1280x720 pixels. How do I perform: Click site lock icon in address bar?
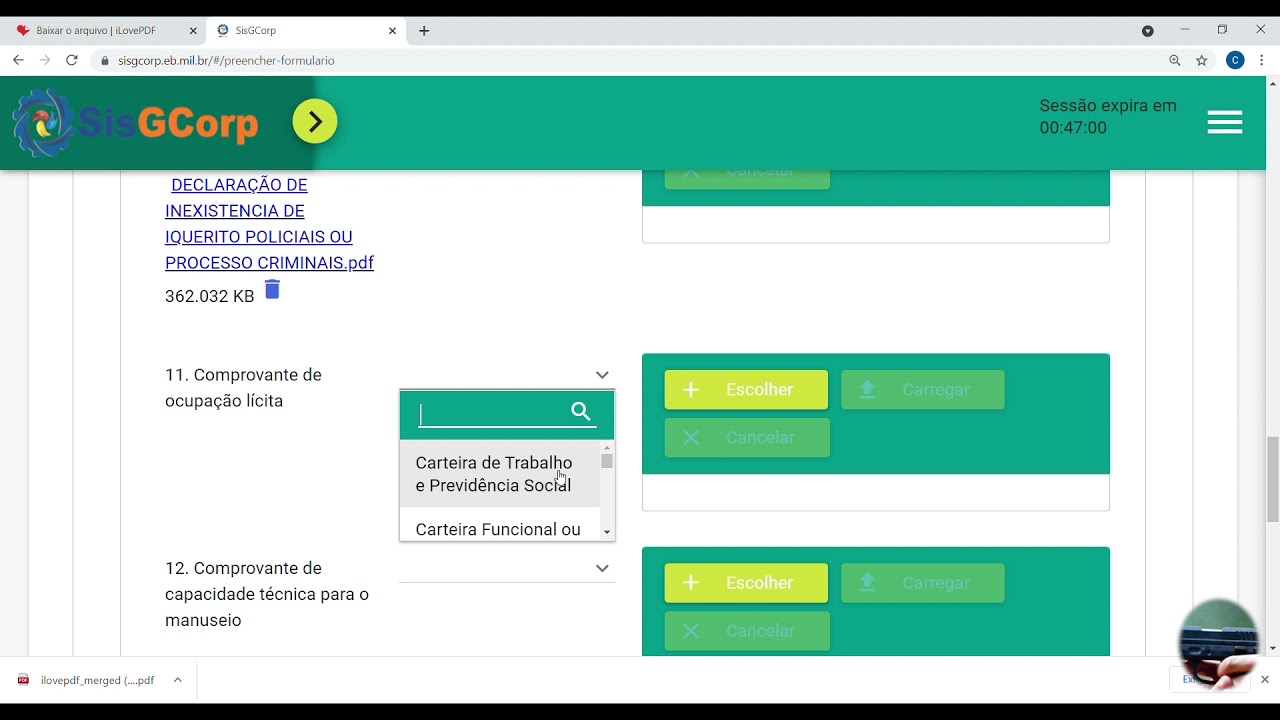click(105, 61)
